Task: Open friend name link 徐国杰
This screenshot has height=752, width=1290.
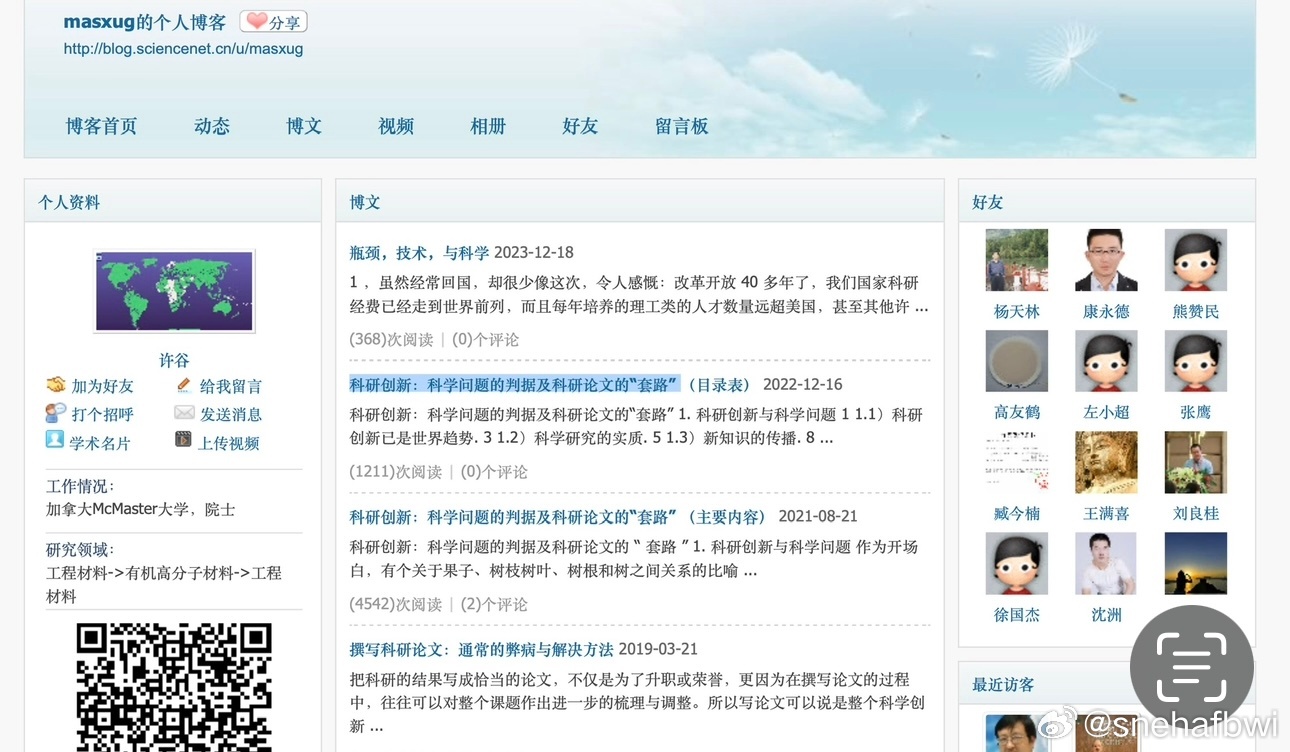Action: tap(1017, 615)
